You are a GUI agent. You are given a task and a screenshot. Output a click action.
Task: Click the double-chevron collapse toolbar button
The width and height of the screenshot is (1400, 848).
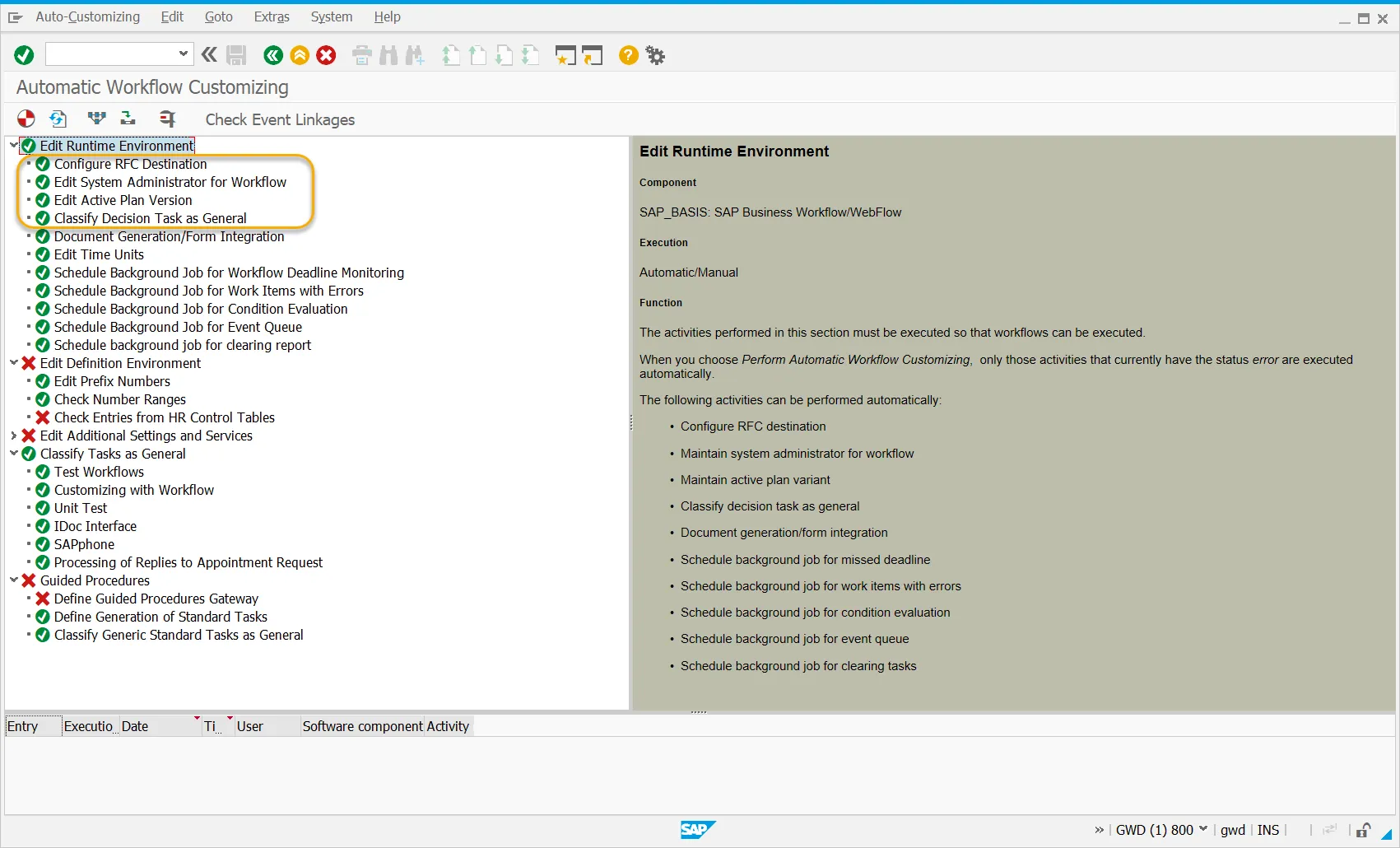pyautogui.click(x=209, y=55)
